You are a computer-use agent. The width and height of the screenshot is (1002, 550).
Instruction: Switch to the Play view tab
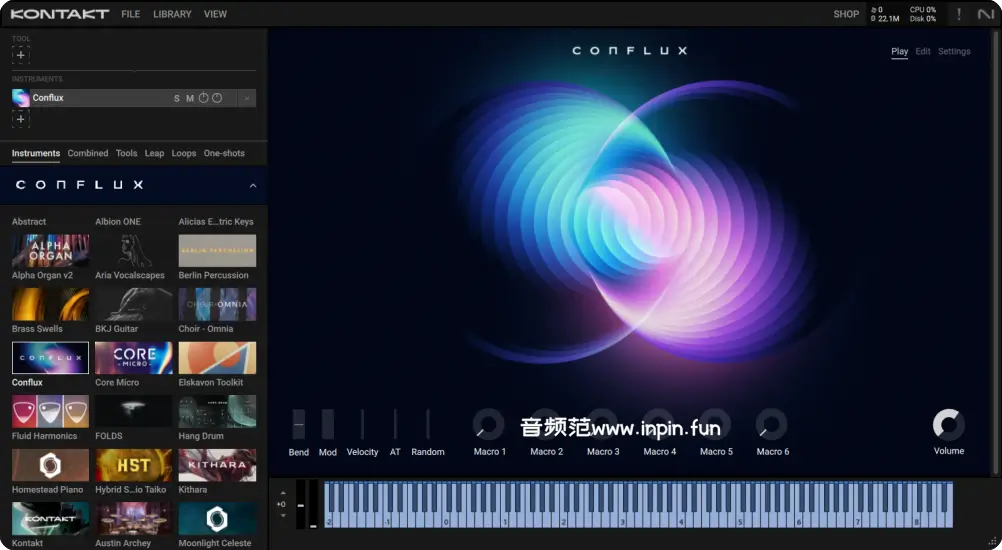[900, 52]
